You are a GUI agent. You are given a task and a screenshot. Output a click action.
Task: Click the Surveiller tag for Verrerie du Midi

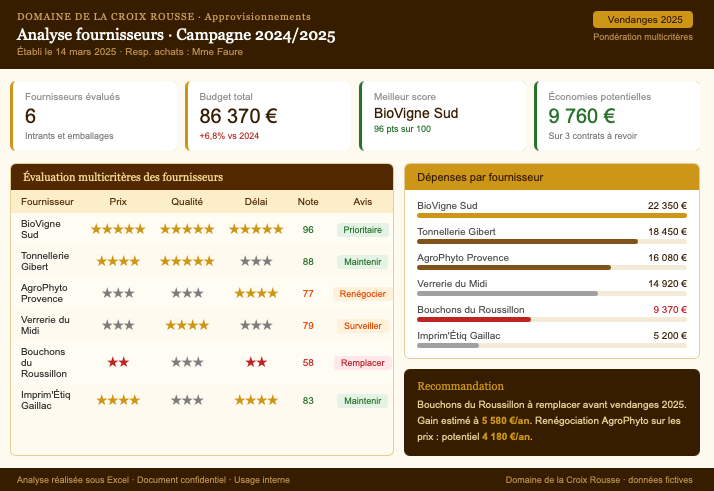coord(362,326)
